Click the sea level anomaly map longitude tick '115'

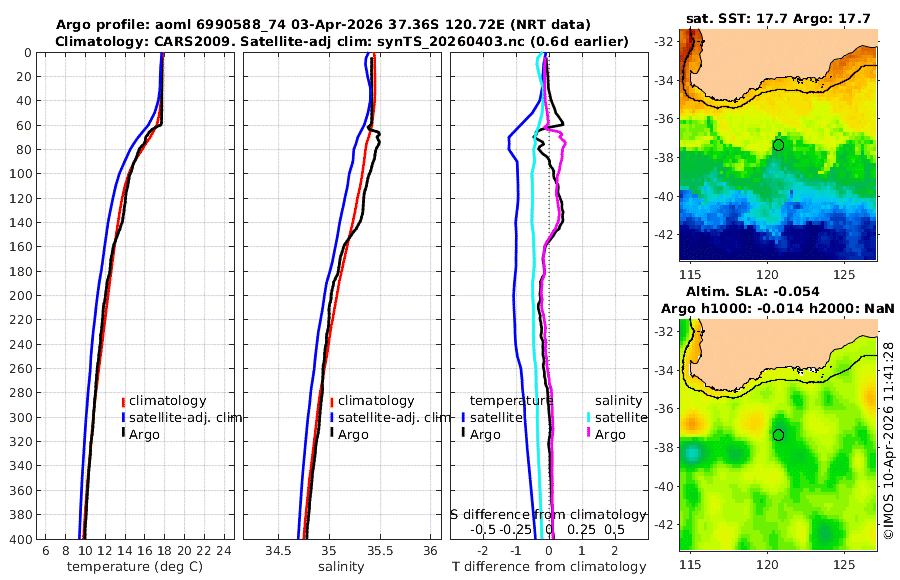tap(690, 564)
